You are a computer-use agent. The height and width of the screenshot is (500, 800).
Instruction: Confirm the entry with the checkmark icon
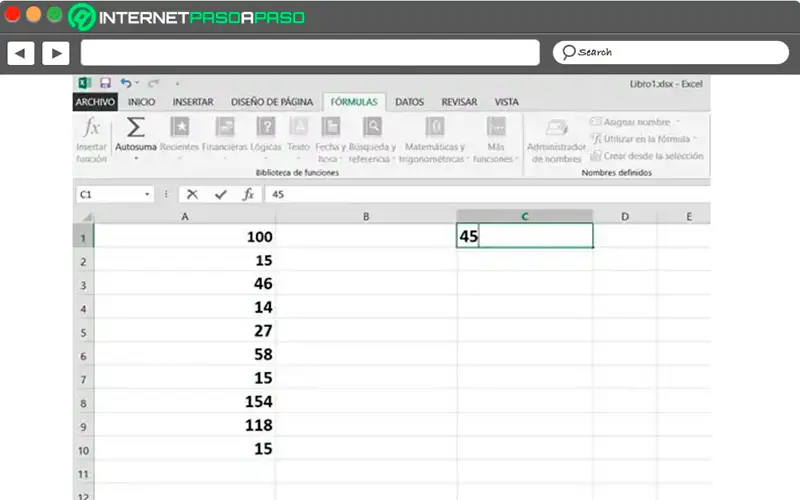tap(220, 194)
